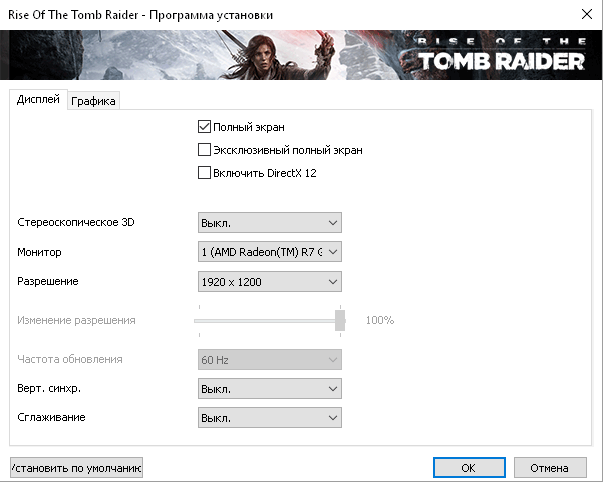The width and height of the screenshot is (604, 483).
Task: Open Разрешение dropdown showing 1920 x 1200
Action: [270, 282]
